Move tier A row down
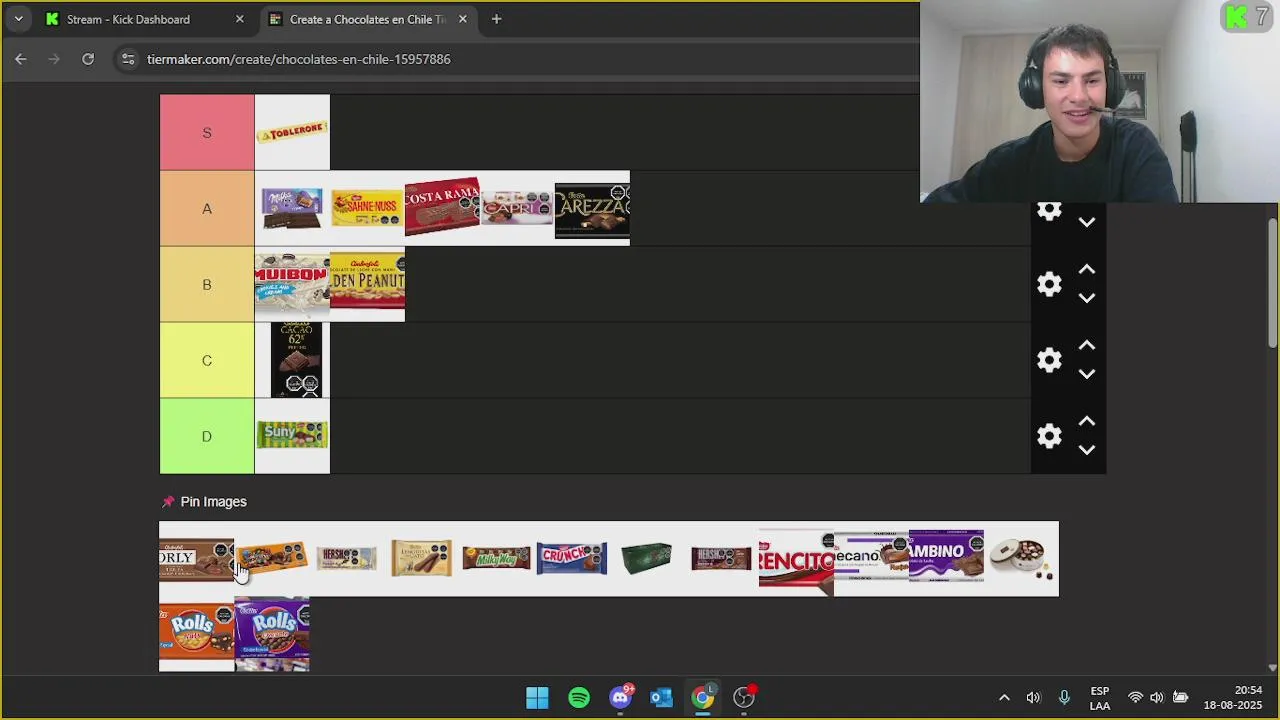 [x=1087, y=222]
